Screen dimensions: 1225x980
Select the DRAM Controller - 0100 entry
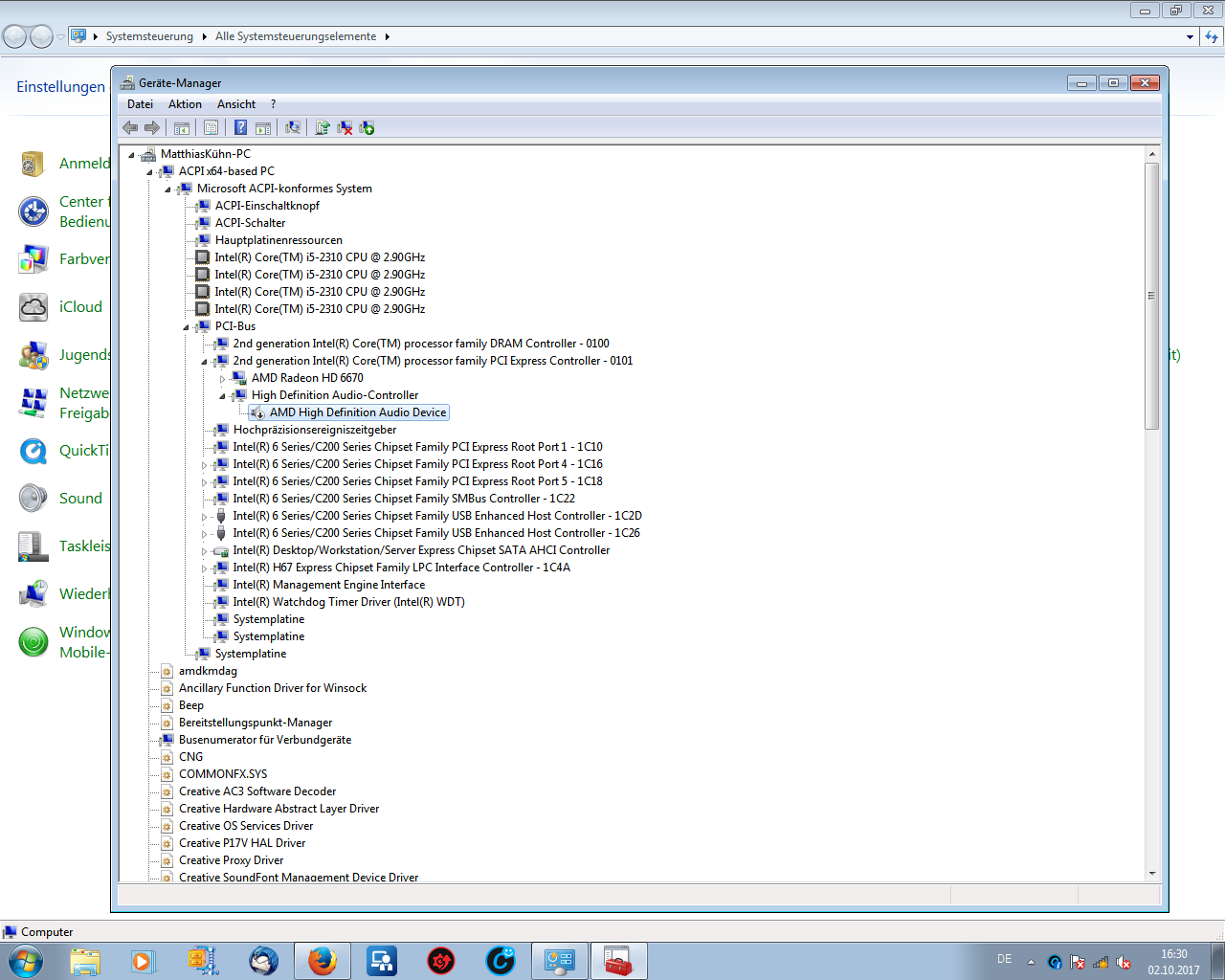tap(421, 344)
